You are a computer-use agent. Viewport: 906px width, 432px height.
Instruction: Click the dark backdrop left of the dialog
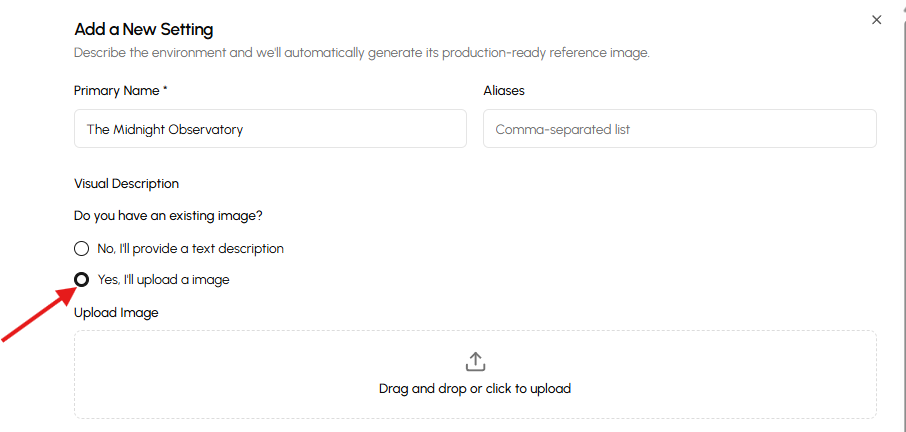click(27, 150)
